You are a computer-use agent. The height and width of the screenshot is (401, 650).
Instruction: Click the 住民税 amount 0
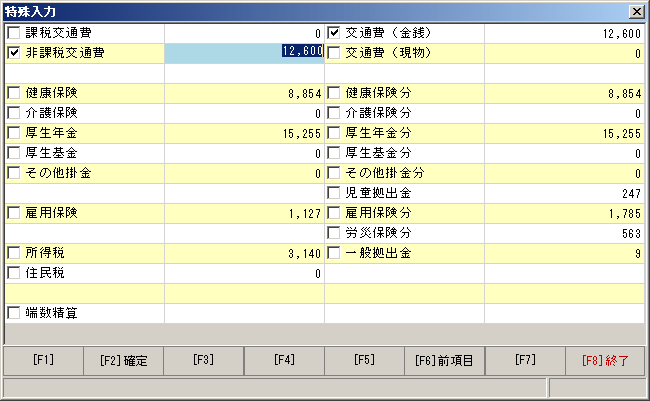pos(244,273)
